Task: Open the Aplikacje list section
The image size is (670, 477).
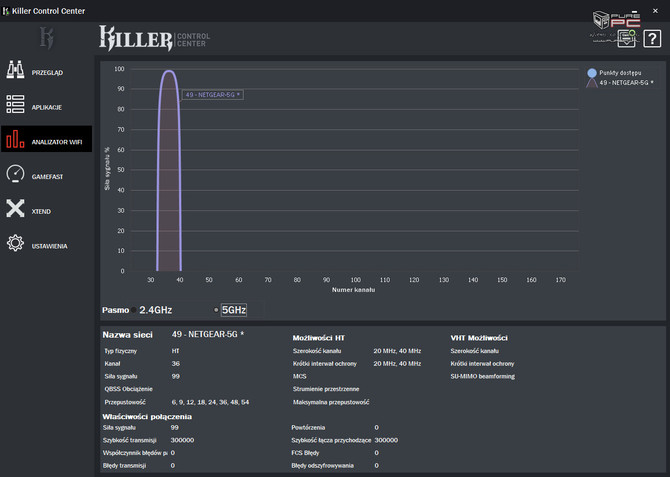Action: click(x=47, y=107)
